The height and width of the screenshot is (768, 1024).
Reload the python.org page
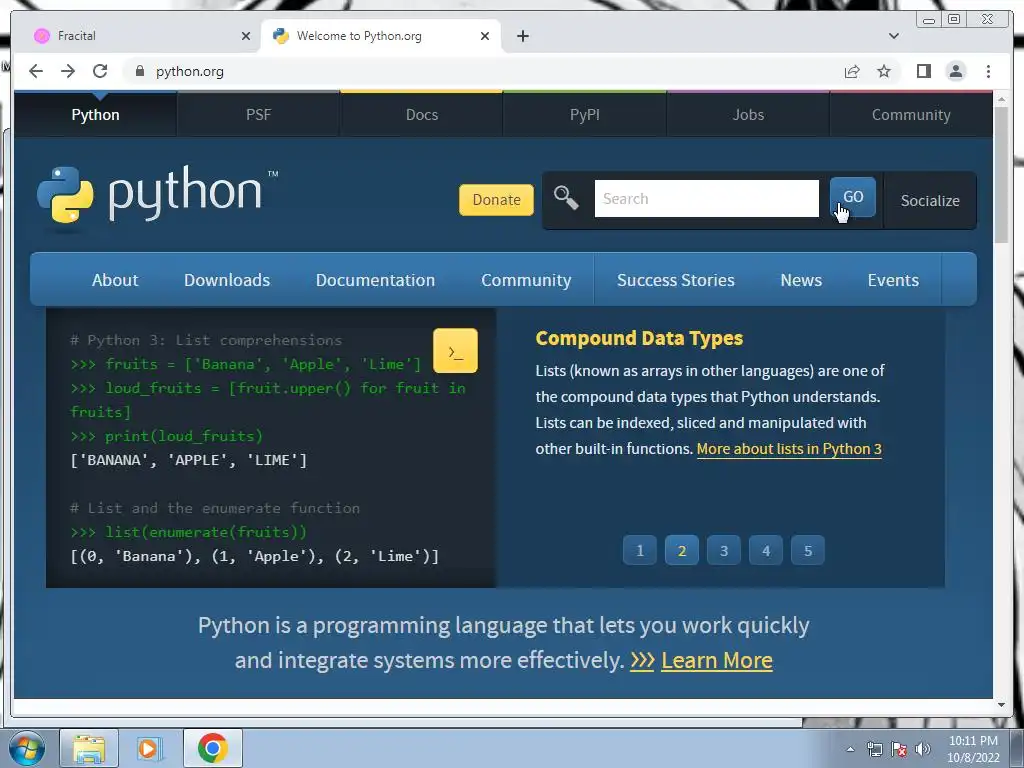tap(100, 71)
